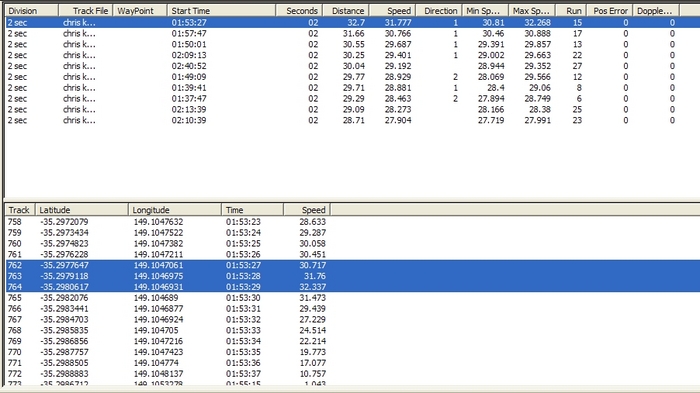Click distance value 31.66

point(354,33)
